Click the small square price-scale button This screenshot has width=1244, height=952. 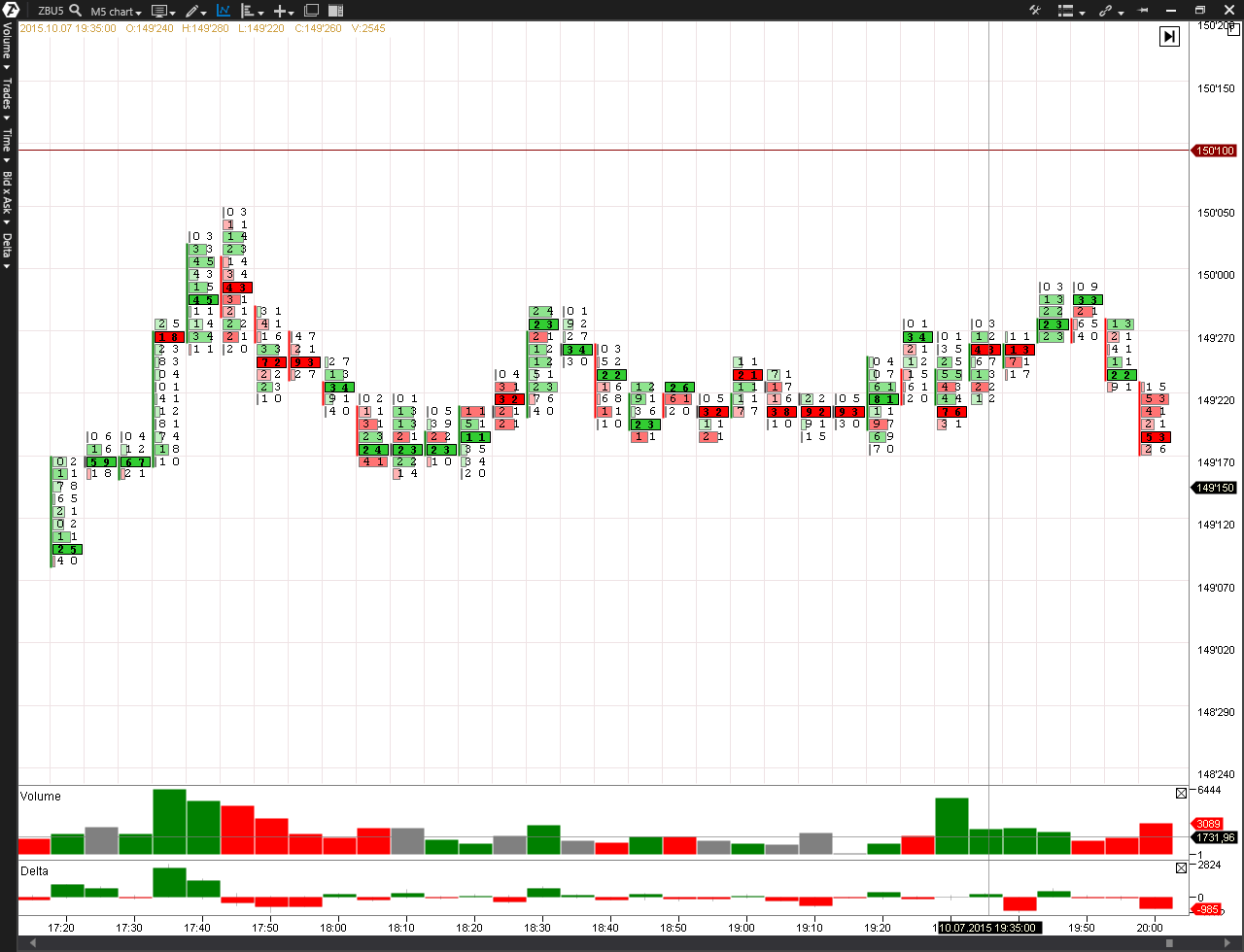pos(1234,30)
